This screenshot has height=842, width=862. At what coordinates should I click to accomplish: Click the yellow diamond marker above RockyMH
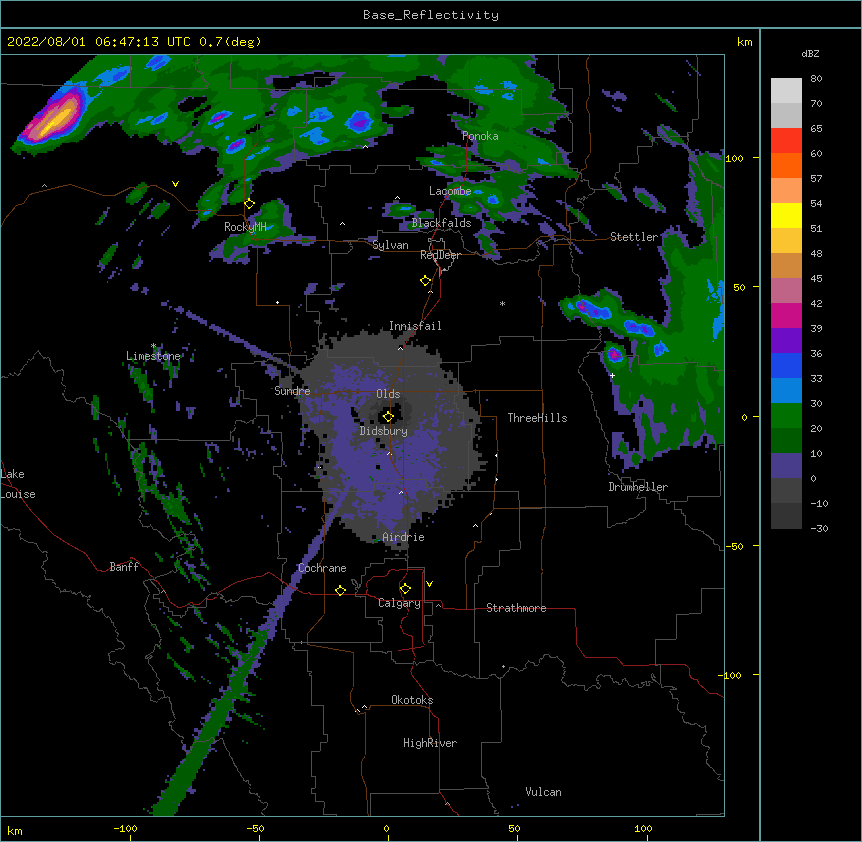(249, 204)
